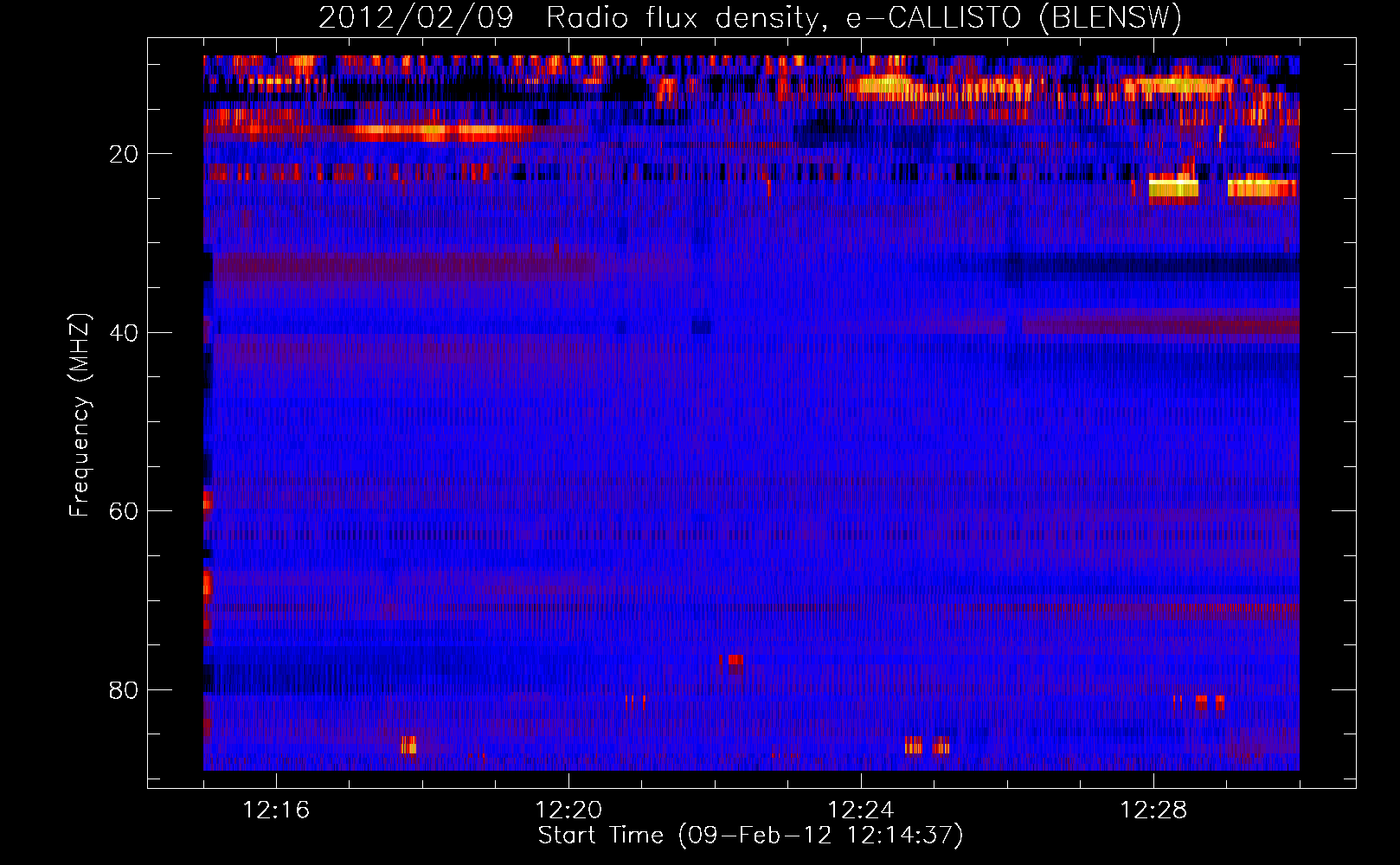Click the 20 MHz frequency tick label
The width and height of the screenshot is (1400, 865).
124,155
